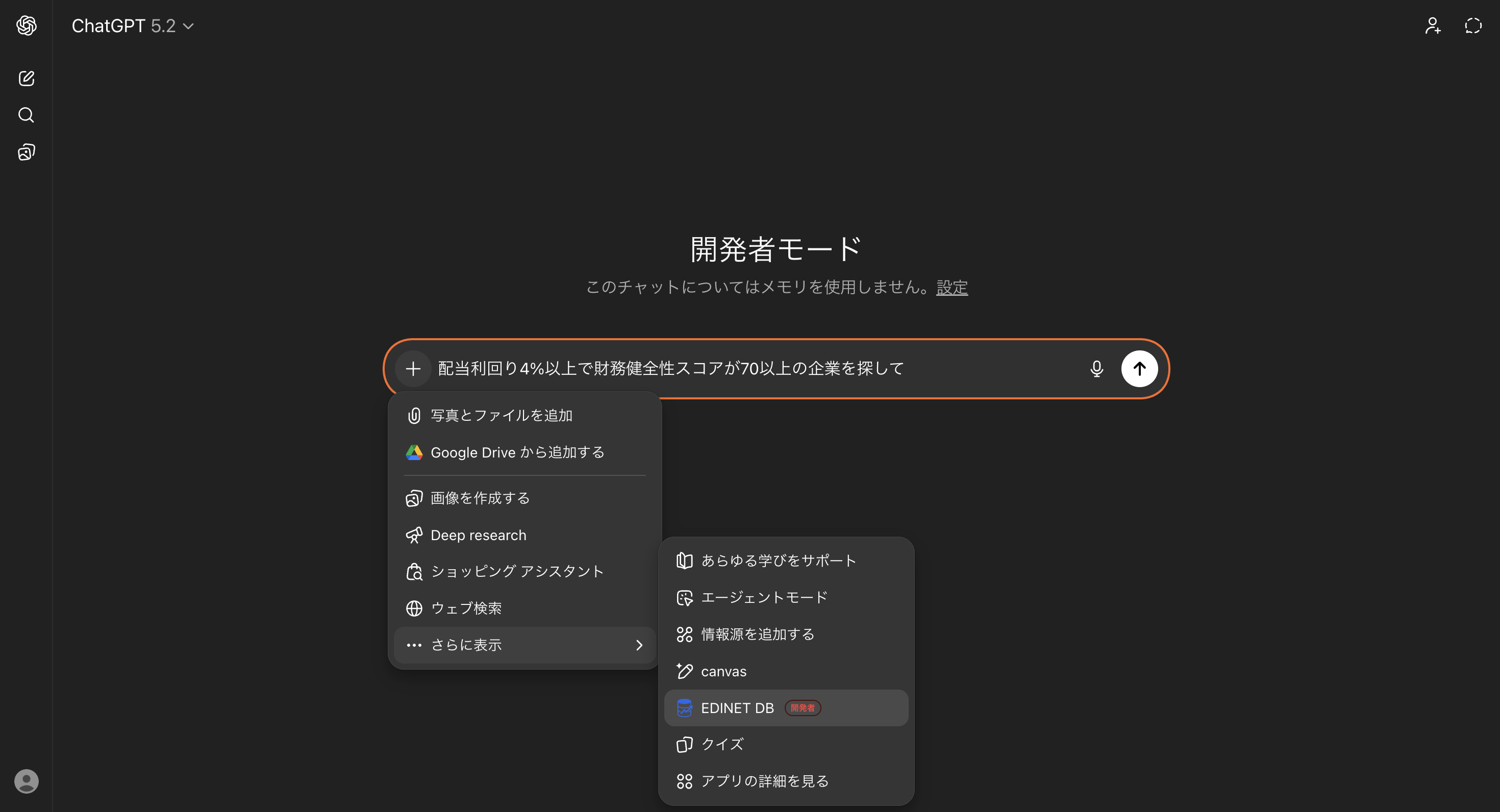Open the profile avatar bottom left
Image resolution: width=1500 pixels, height=812 pixels.
point(26,781)
